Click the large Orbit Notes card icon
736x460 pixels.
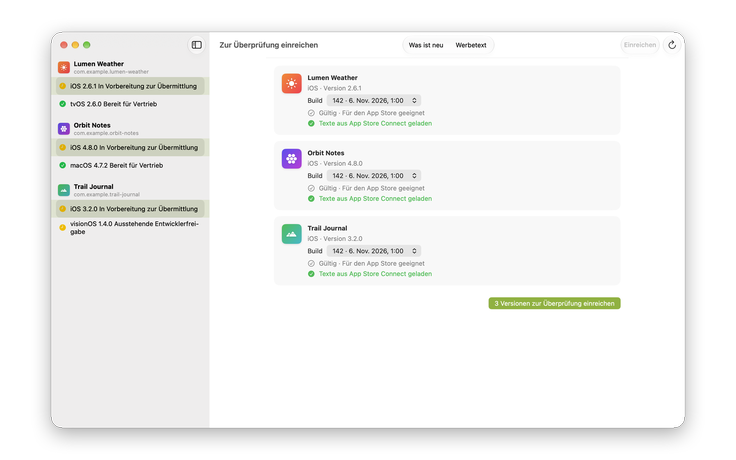pyautogui.click(x=291, y=159)
